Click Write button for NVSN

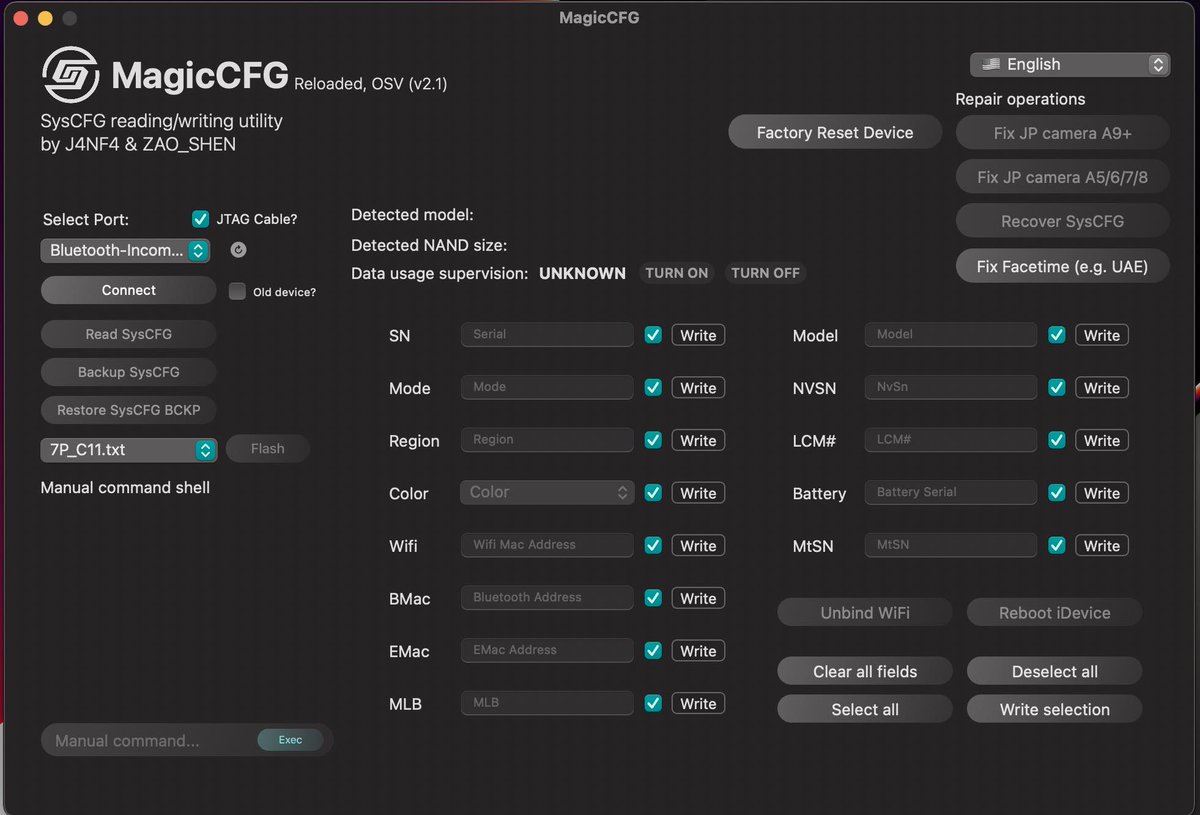pos(1102,388)
